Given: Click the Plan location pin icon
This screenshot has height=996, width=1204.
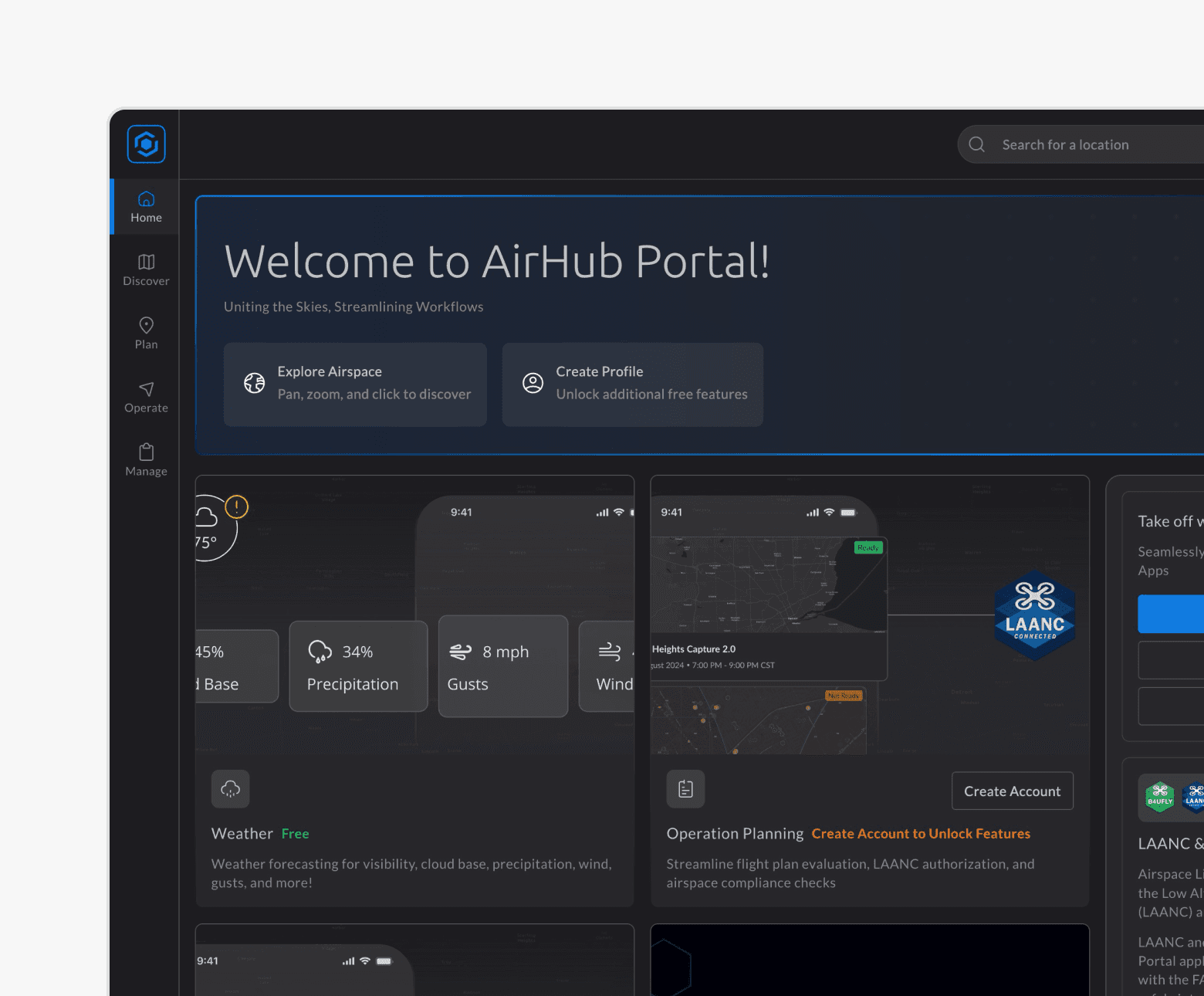Looking at the screenshot, I should (x=146, y=325).
